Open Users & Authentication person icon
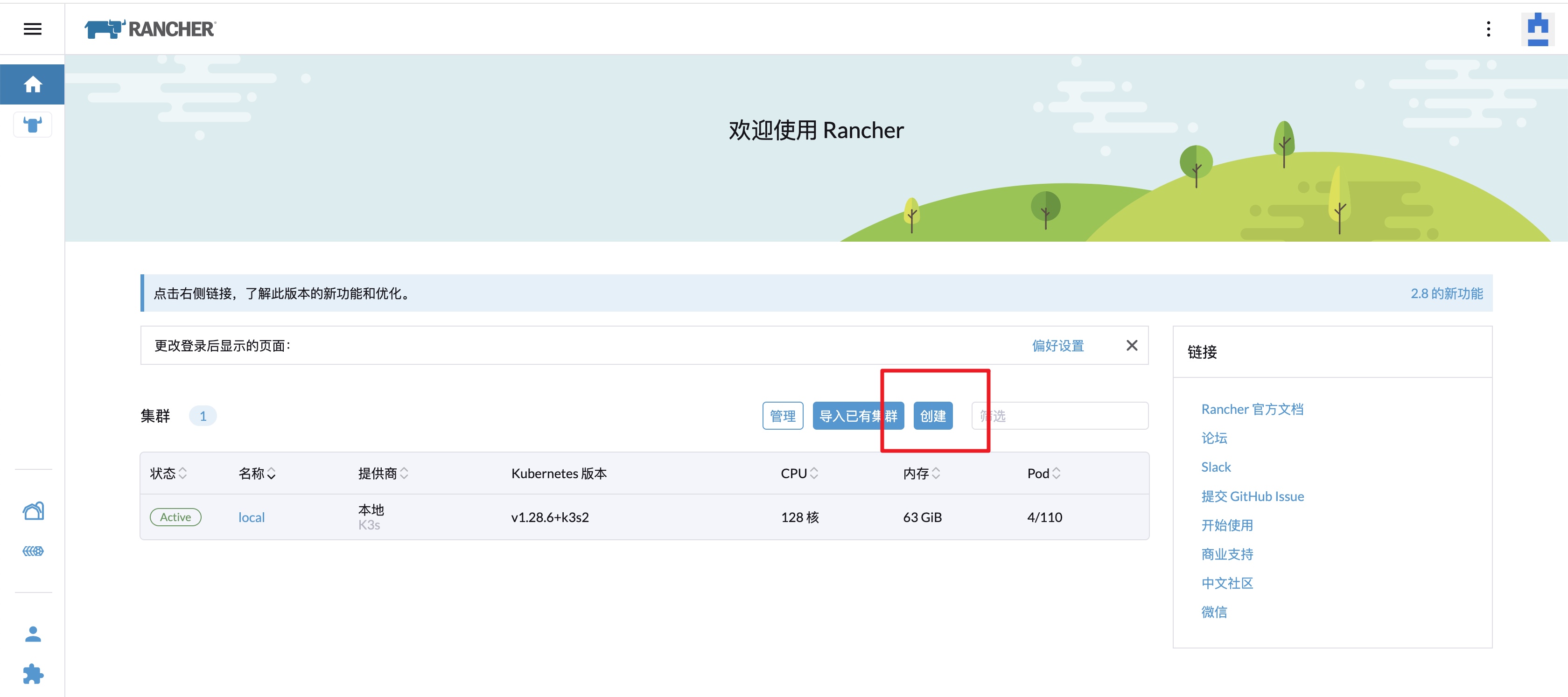Image resolution: width=1568 pixels, height=697 pixels. [33, 634]
